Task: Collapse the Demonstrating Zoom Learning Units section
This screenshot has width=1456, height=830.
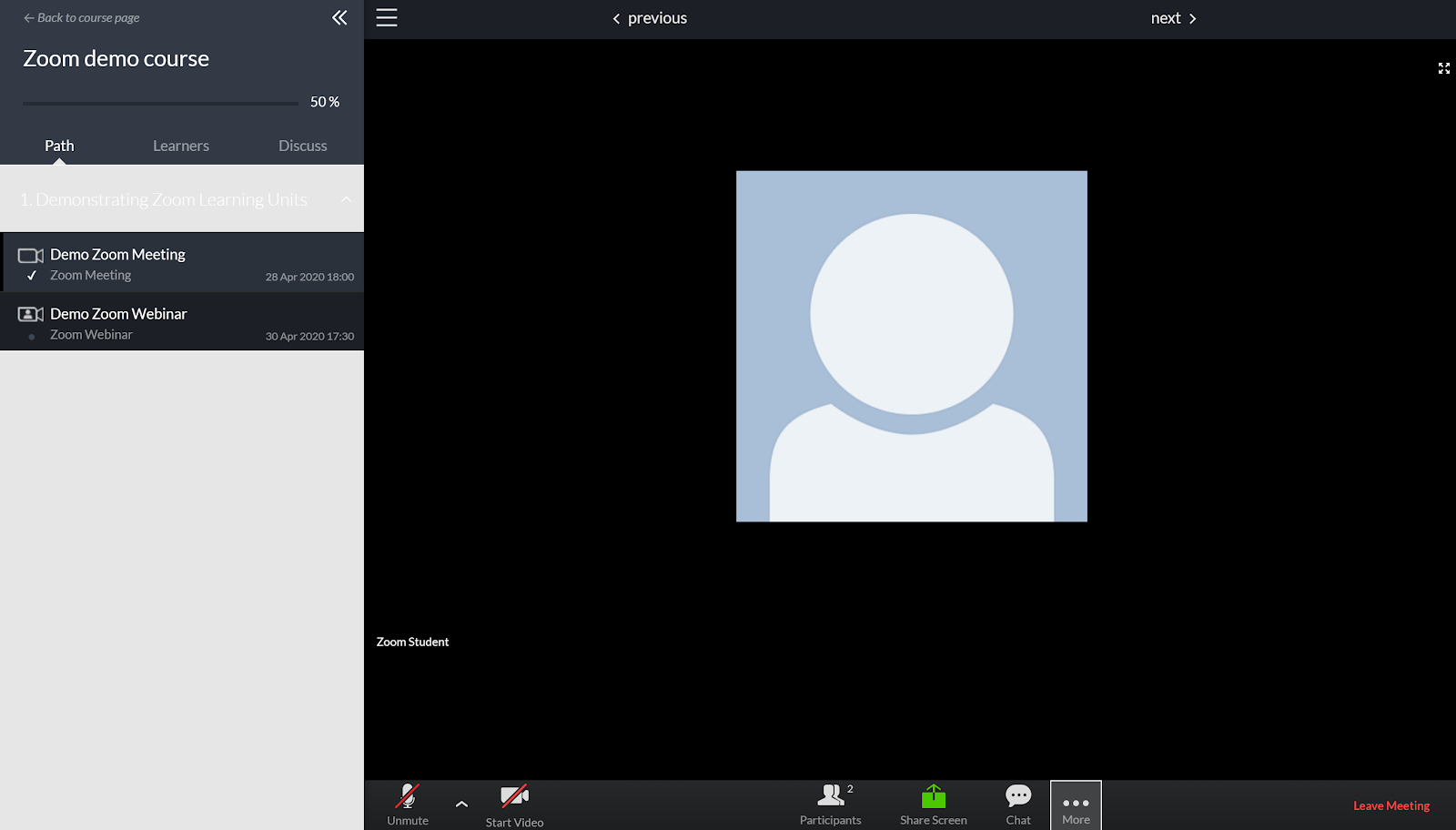Action: pos(346,199)
